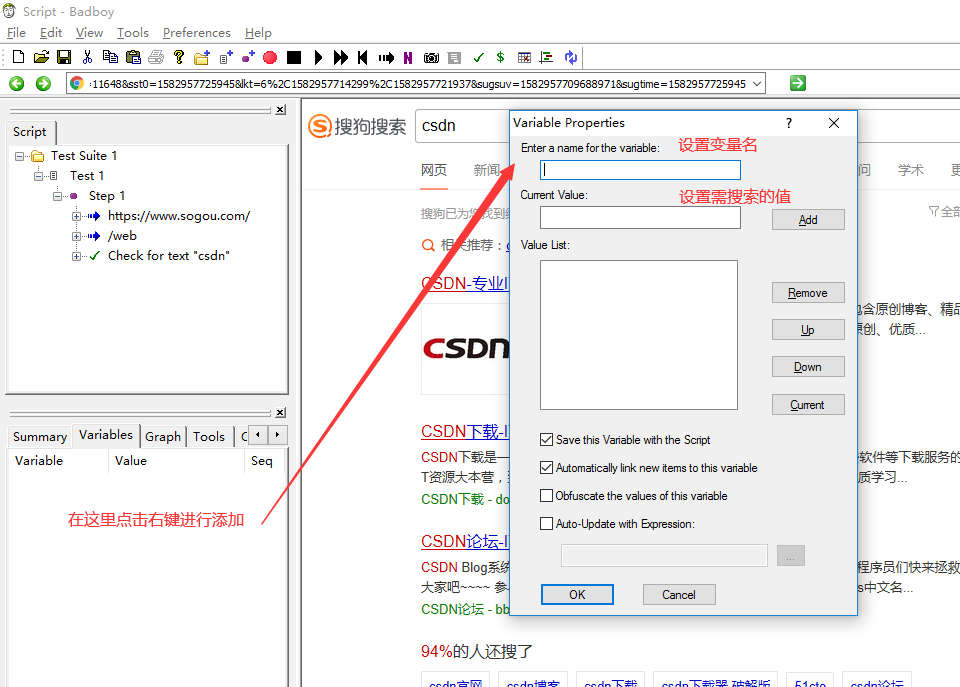Click the Rewind to start button
The width and height of the screenshot is (960, 687).
[362, 58]
